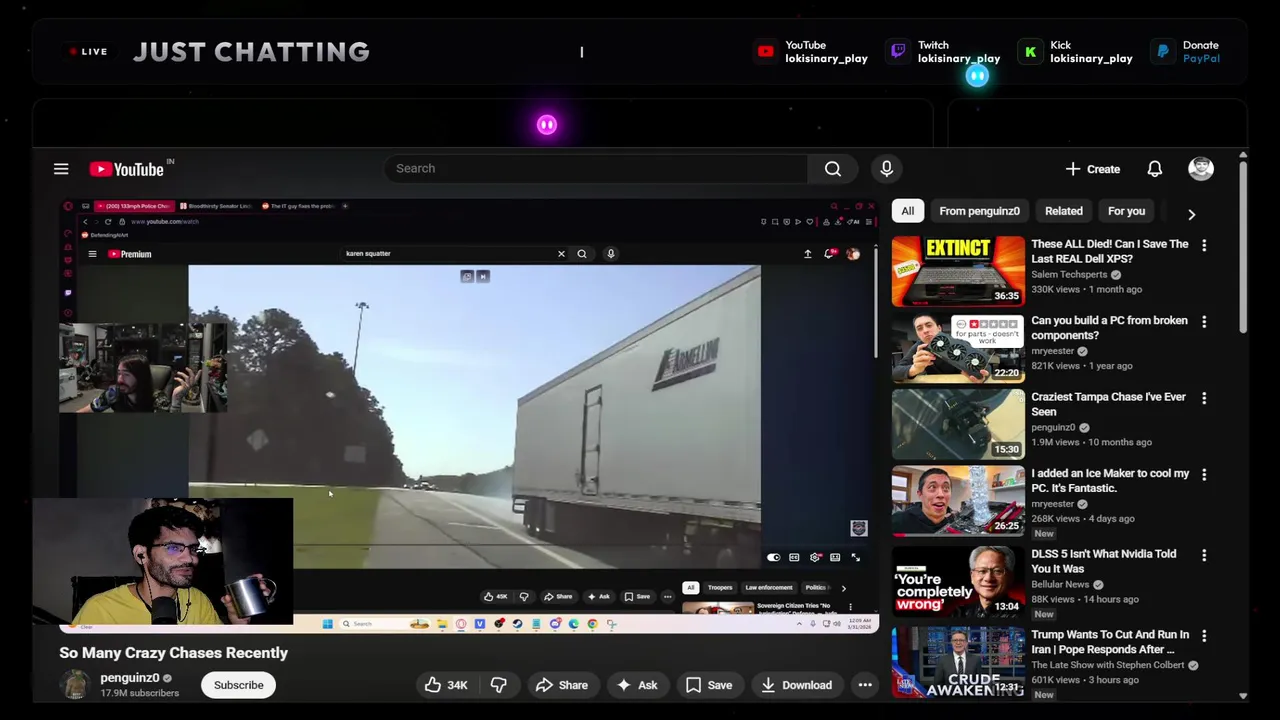
Task: Activate voice search microphone
Action: click(x=886, y=169)
